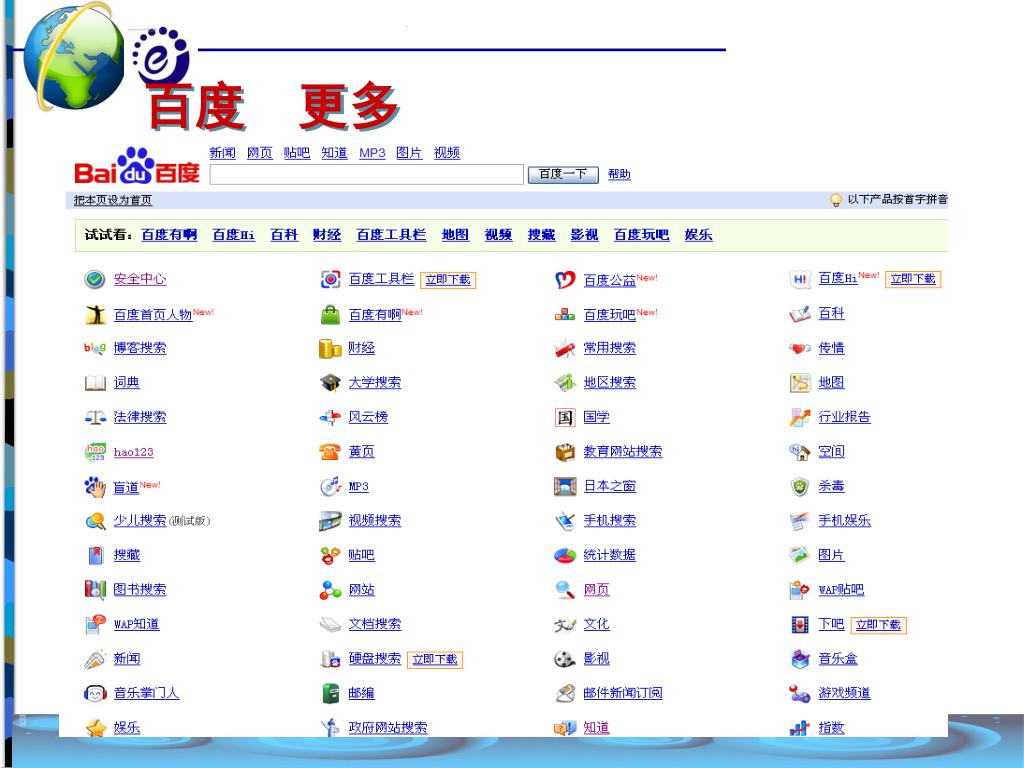Click the 百度公益 heart icon

point(565,280)
